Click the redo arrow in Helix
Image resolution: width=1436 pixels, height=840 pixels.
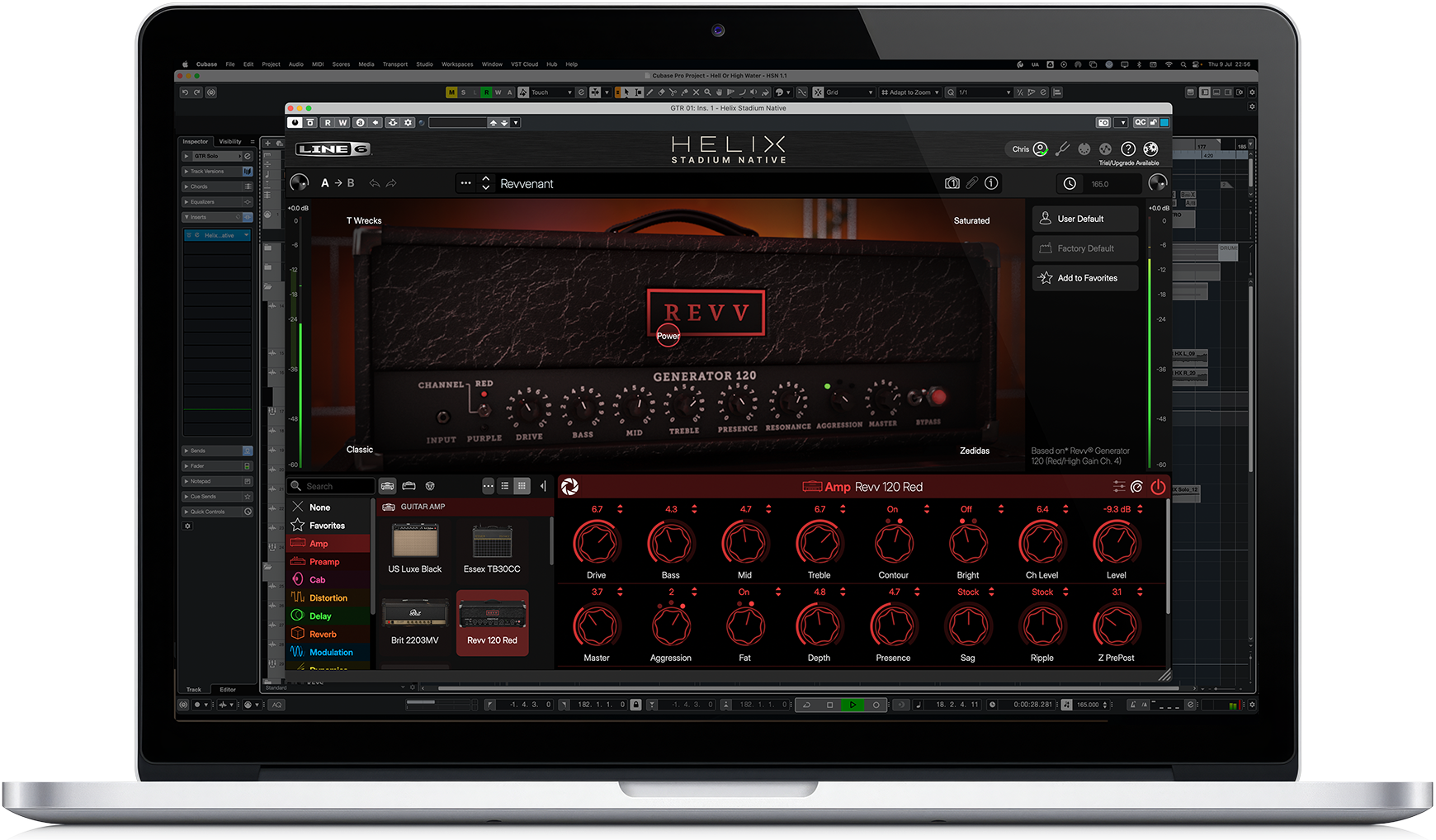[x=391, y=183]
